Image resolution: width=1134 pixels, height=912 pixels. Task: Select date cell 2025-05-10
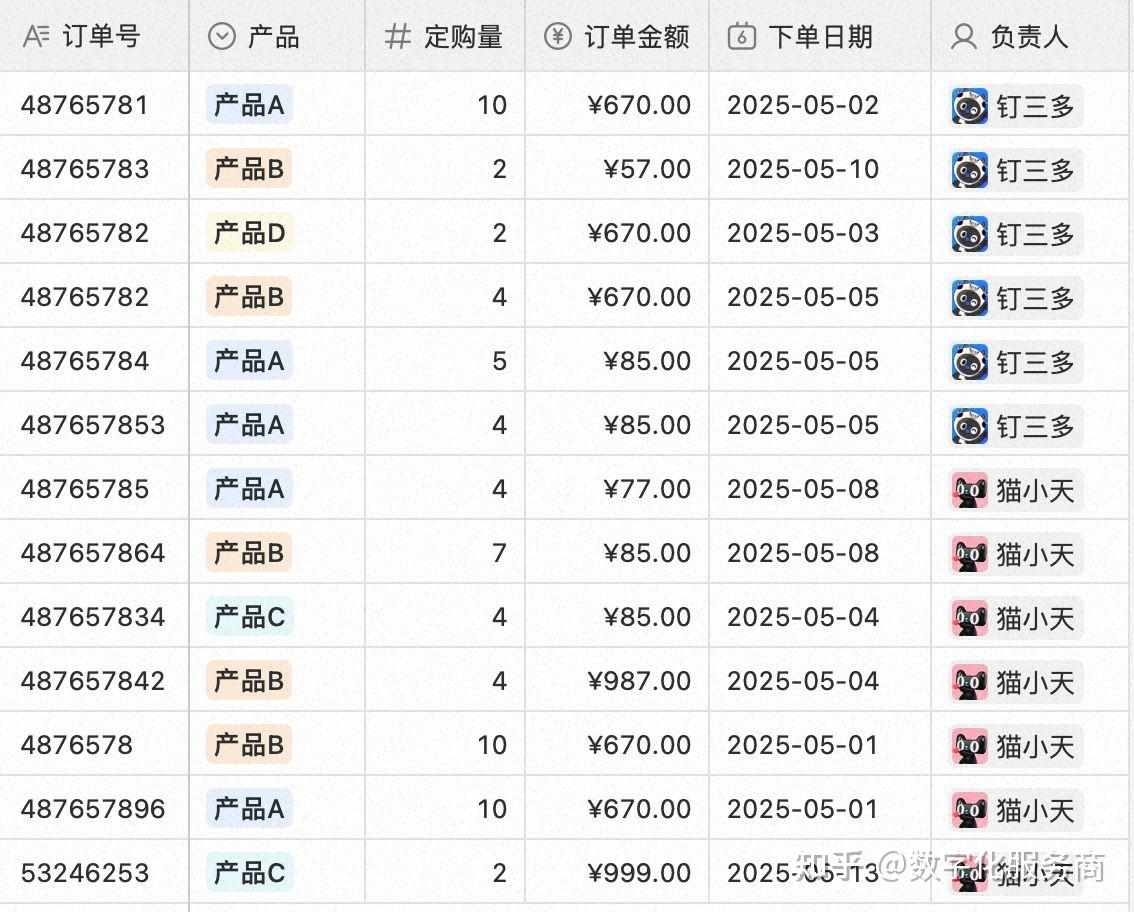[x=820, y=169]
